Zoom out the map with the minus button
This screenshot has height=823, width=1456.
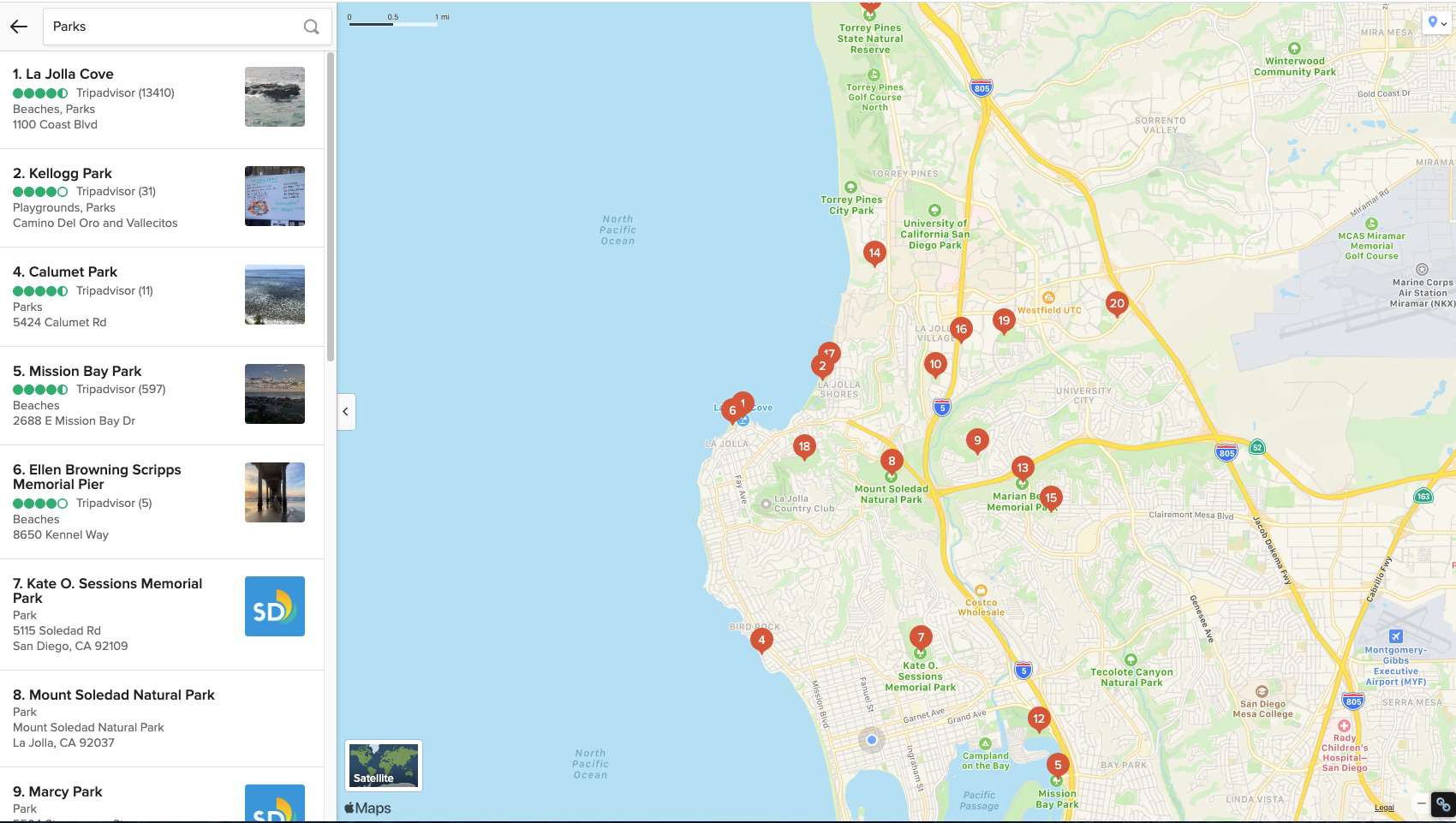pos(1421,803)
